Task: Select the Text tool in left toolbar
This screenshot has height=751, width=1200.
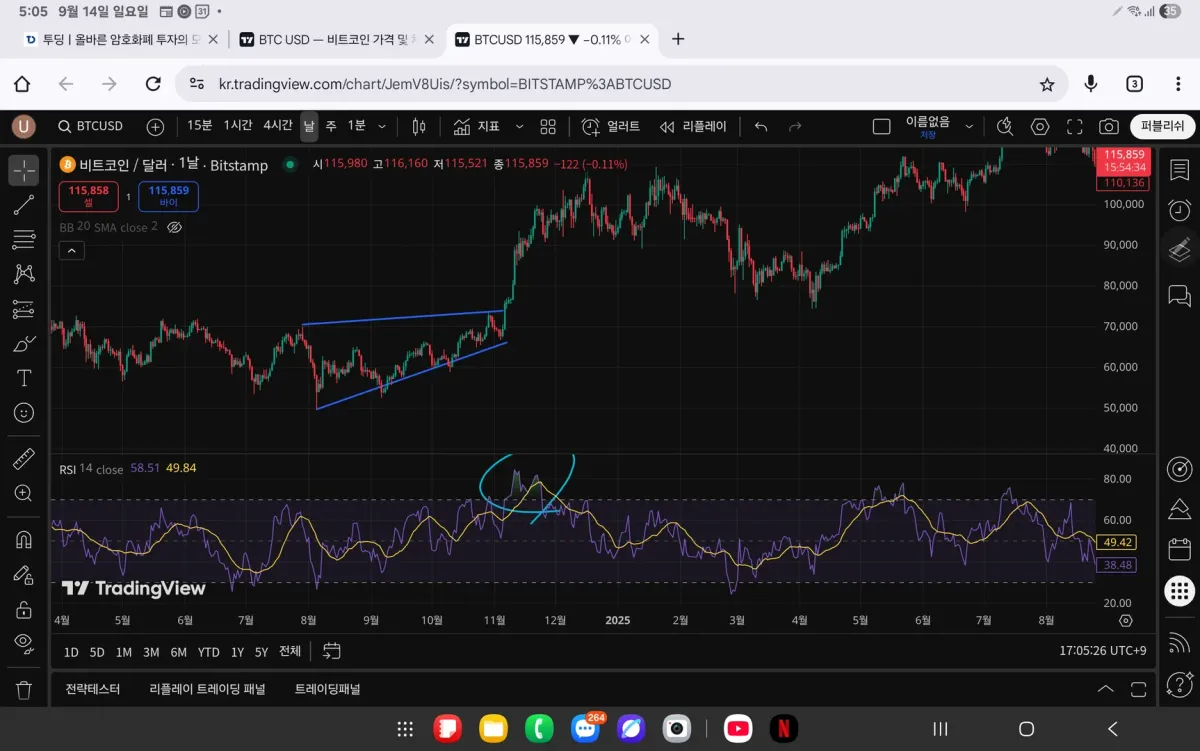Action: pos(24,378)
